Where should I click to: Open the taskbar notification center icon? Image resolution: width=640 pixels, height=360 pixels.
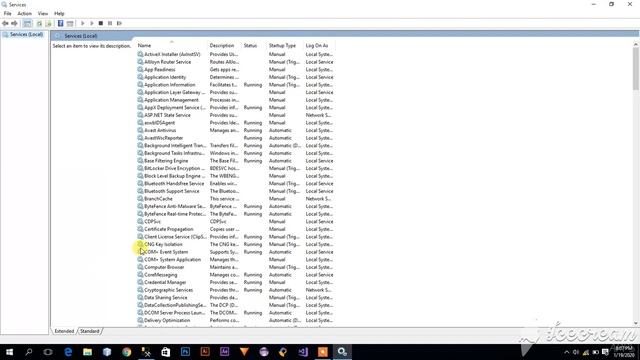tap(606, 352)
